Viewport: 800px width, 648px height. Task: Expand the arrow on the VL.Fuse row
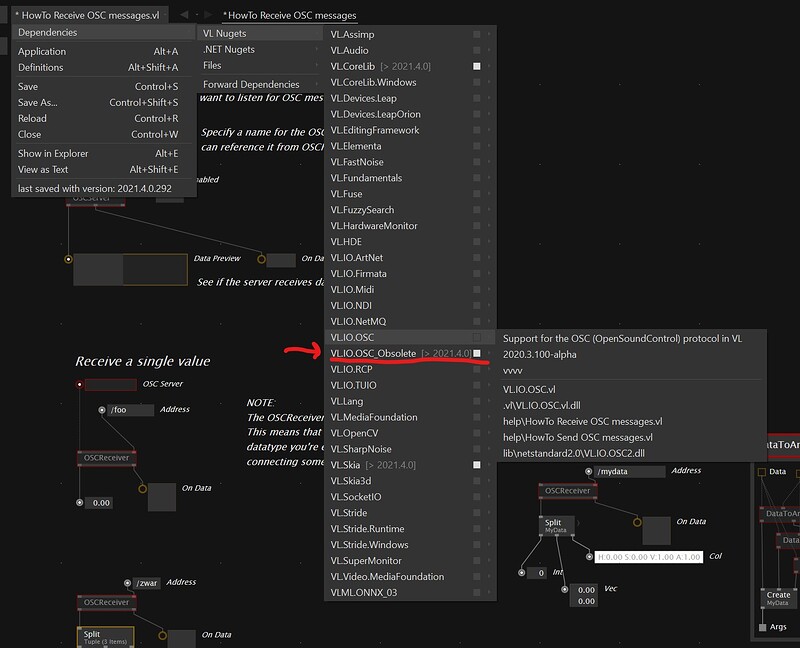[x=489, y=194]
